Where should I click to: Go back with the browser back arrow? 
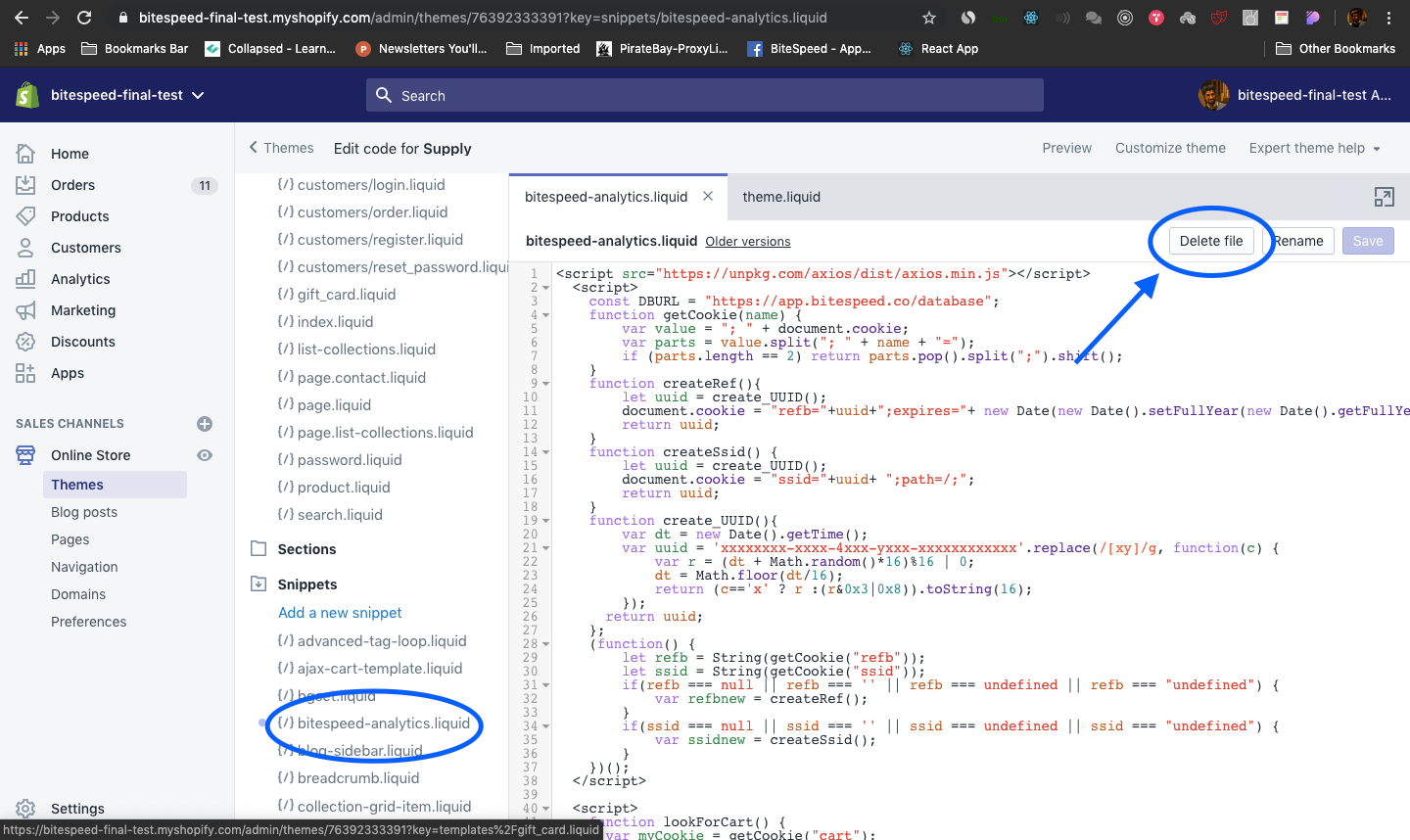click(22, 18)
